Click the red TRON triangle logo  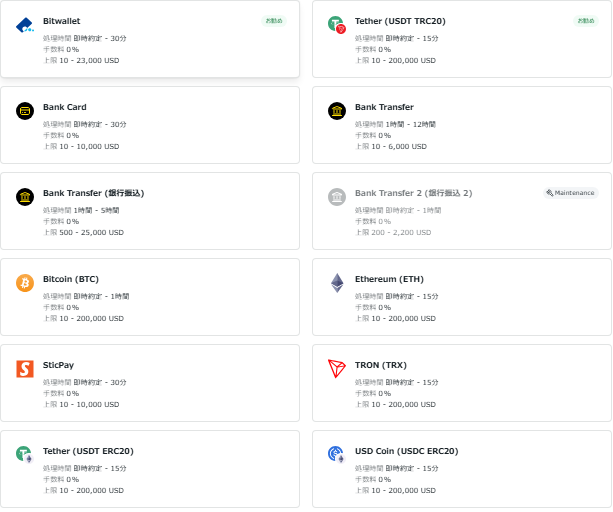(337, 369)
